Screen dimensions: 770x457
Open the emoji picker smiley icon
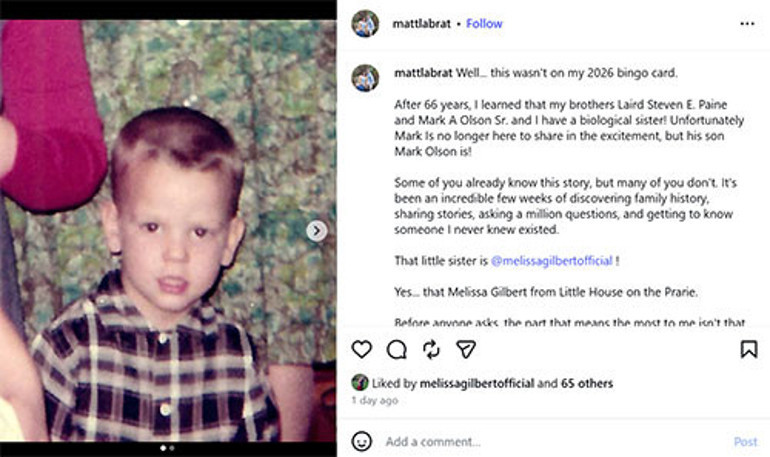click(x=362, y=441)
